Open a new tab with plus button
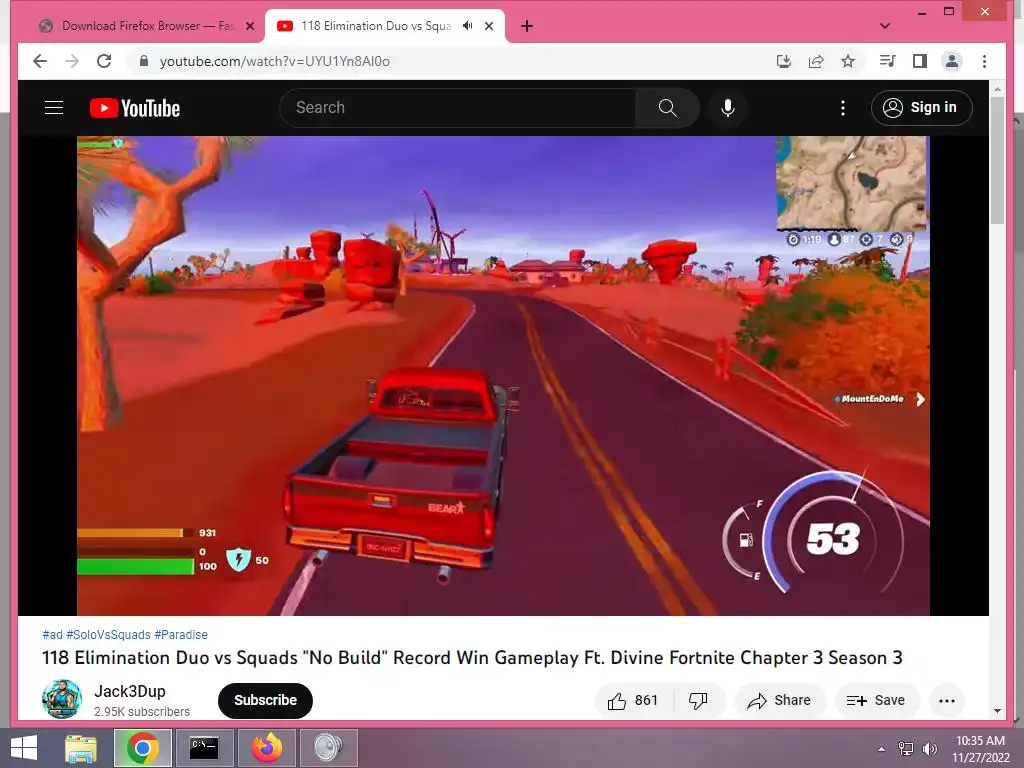 tap(527, 26)
